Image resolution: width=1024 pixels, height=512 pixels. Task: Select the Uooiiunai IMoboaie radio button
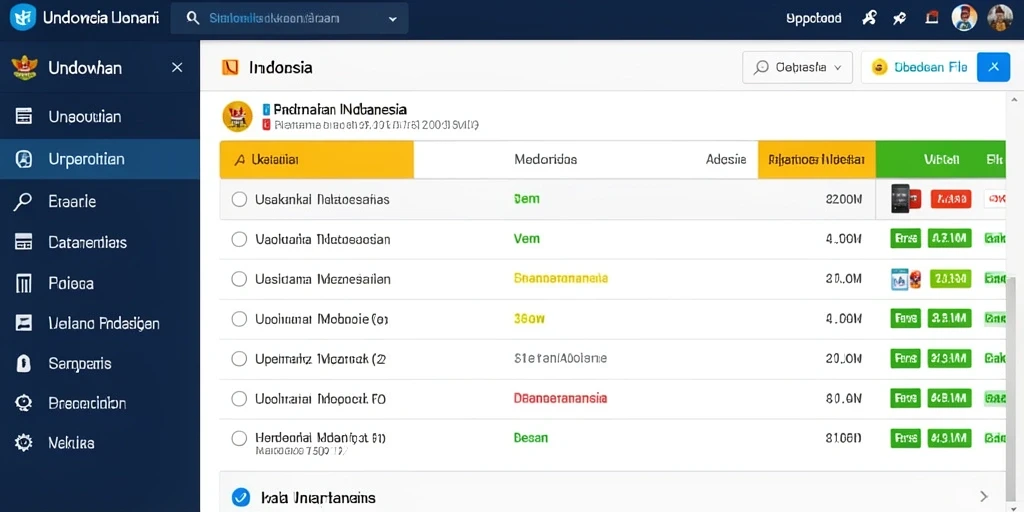point(240,319)
